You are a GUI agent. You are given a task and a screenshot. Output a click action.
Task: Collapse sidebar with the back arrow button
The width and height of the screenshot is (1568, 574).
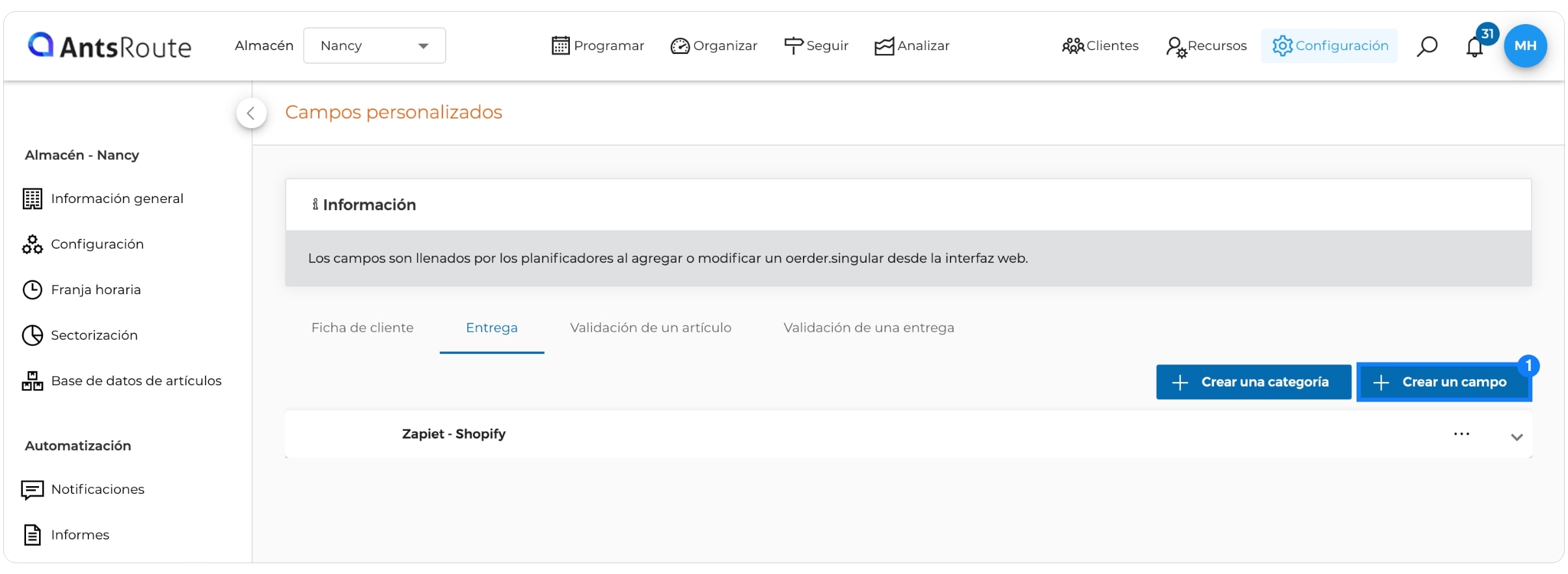click(x=251, y=113)
